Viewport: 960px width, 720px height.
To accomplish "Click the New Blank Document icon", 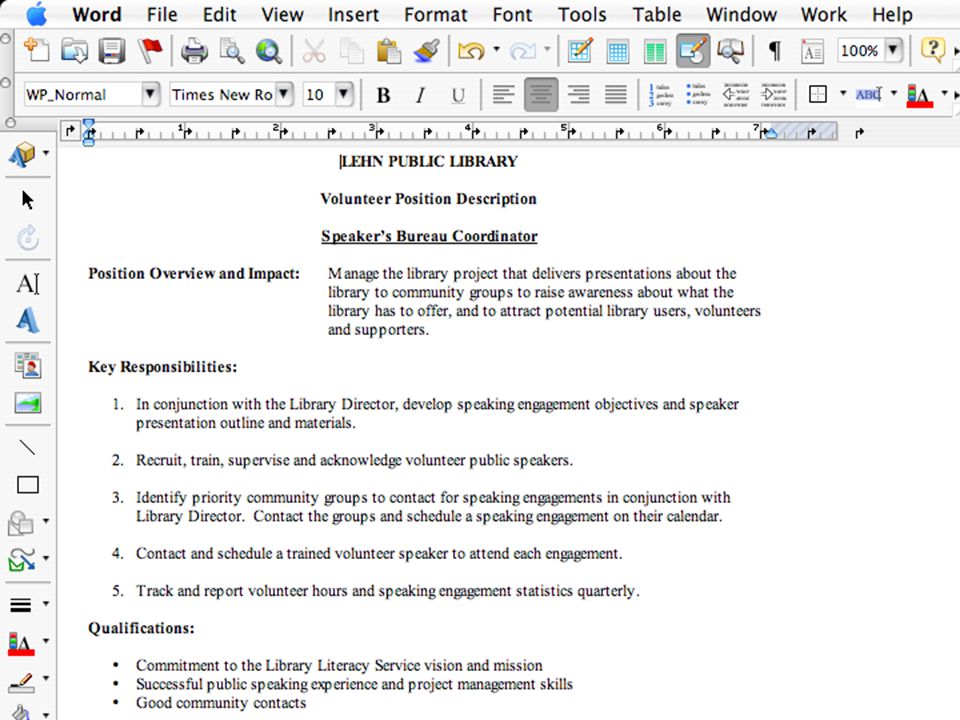I will pyautogui.click(x=36, y=50).
